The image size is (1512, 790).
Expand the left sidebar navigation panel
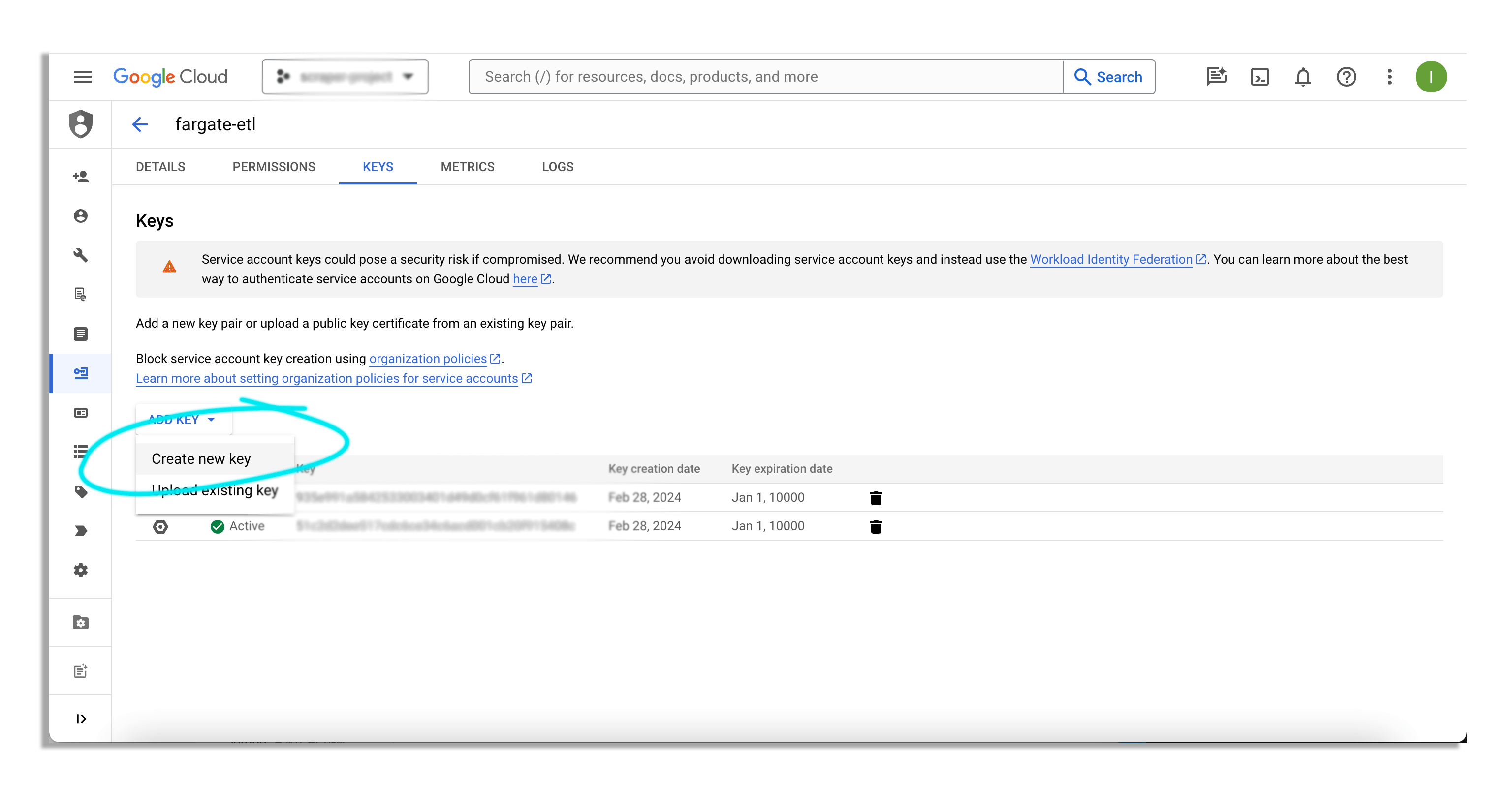81,719
